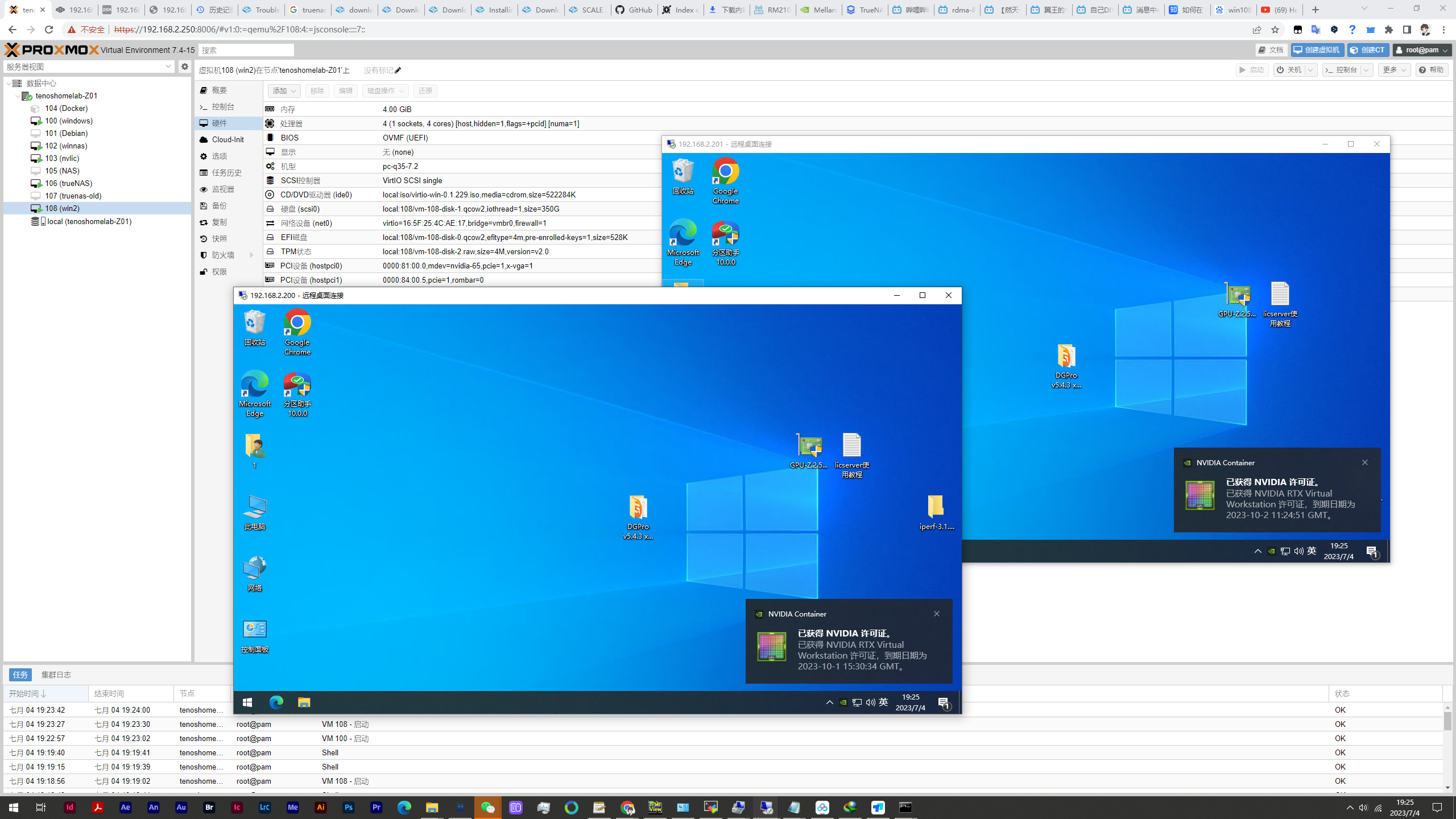Image resolution: width=1456 pixels, height=819 pixels.
Task: Click the 编辑 button in VM hardware panel
Action: click(x=346, y=91)
